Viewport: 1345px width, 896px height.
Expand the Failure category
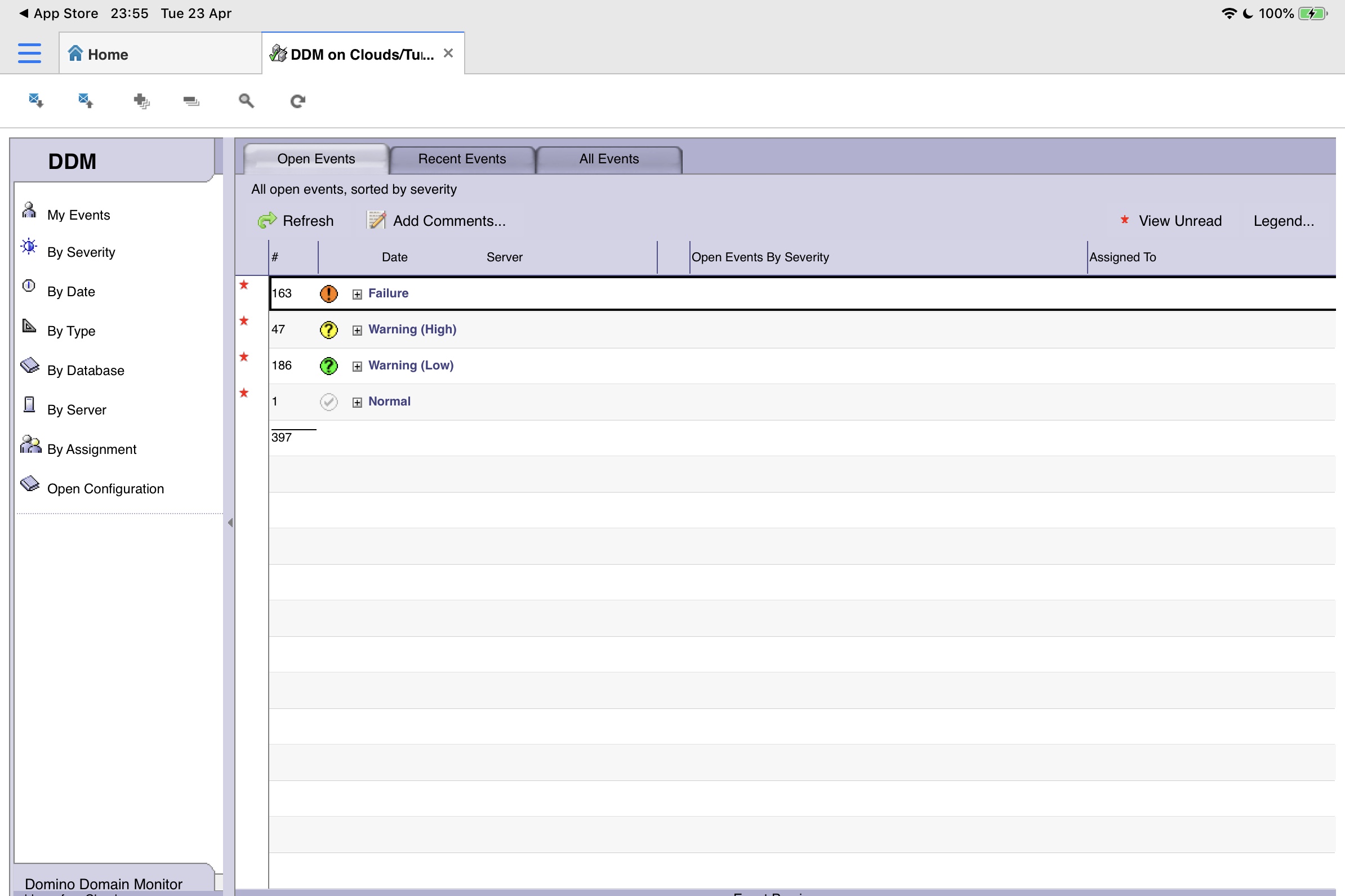[357, 295]
